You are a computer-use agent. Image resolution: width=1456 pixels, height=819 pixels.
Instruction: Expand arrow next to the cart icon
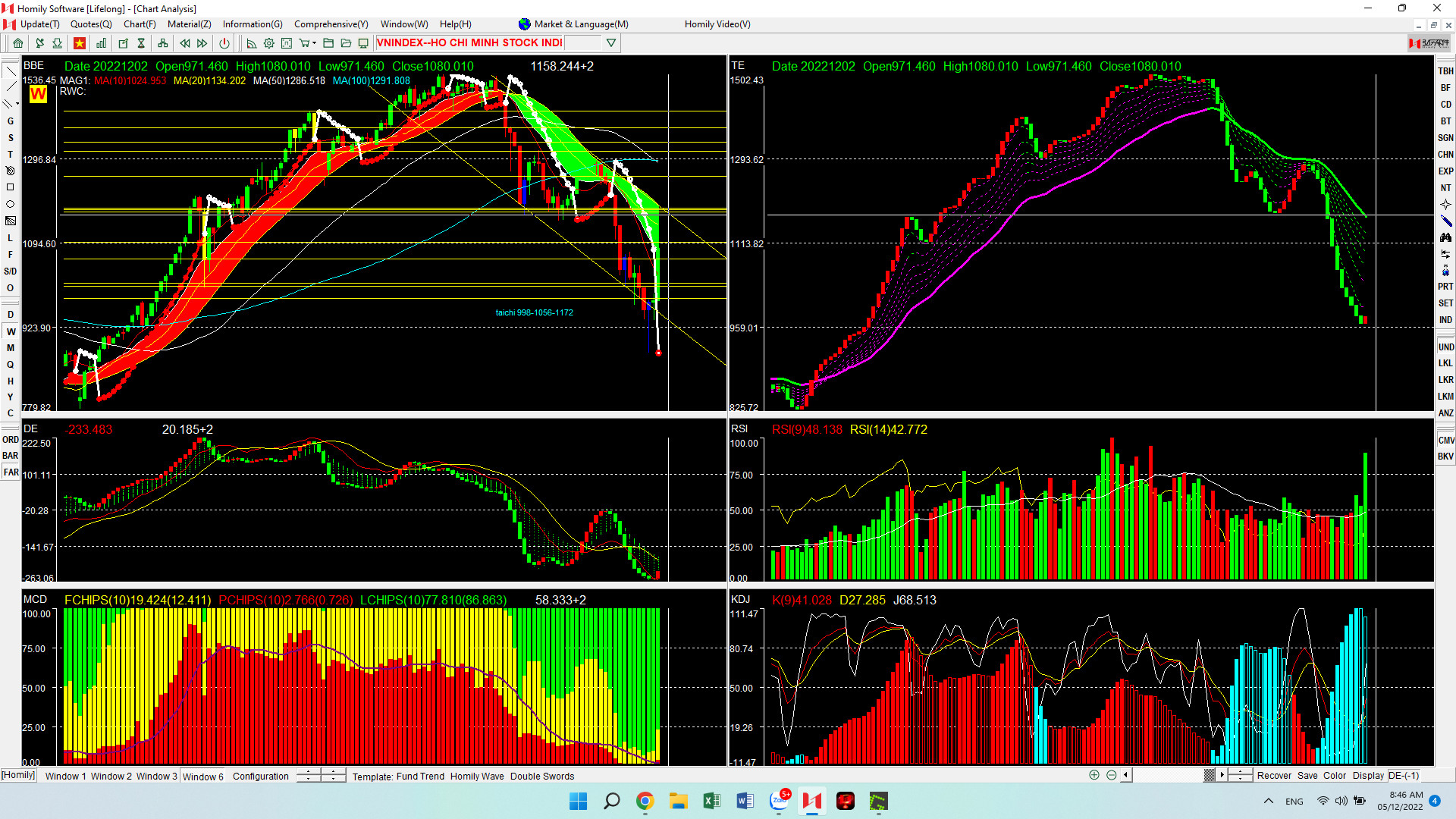(315, 43)
